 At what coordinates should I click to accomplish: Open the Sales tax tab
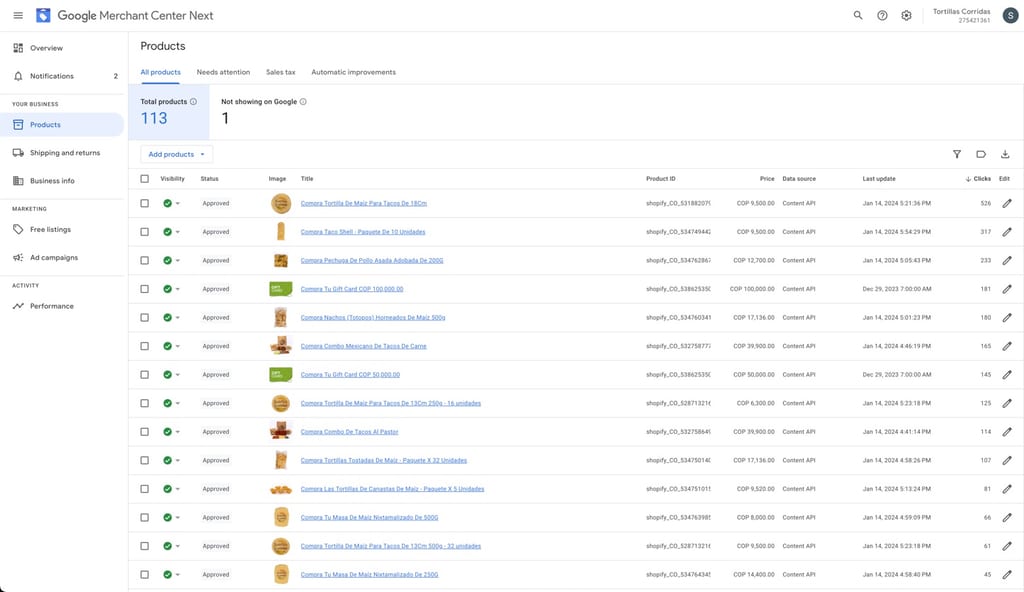(281, 72)
